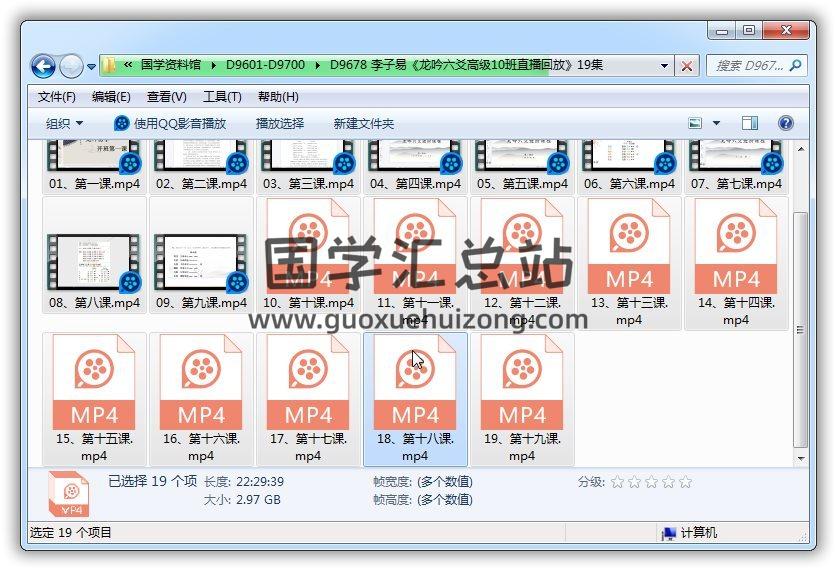Set rating to five stars
Image resolution: width=837 pixels, height=571 pixels.
(685, 482)
